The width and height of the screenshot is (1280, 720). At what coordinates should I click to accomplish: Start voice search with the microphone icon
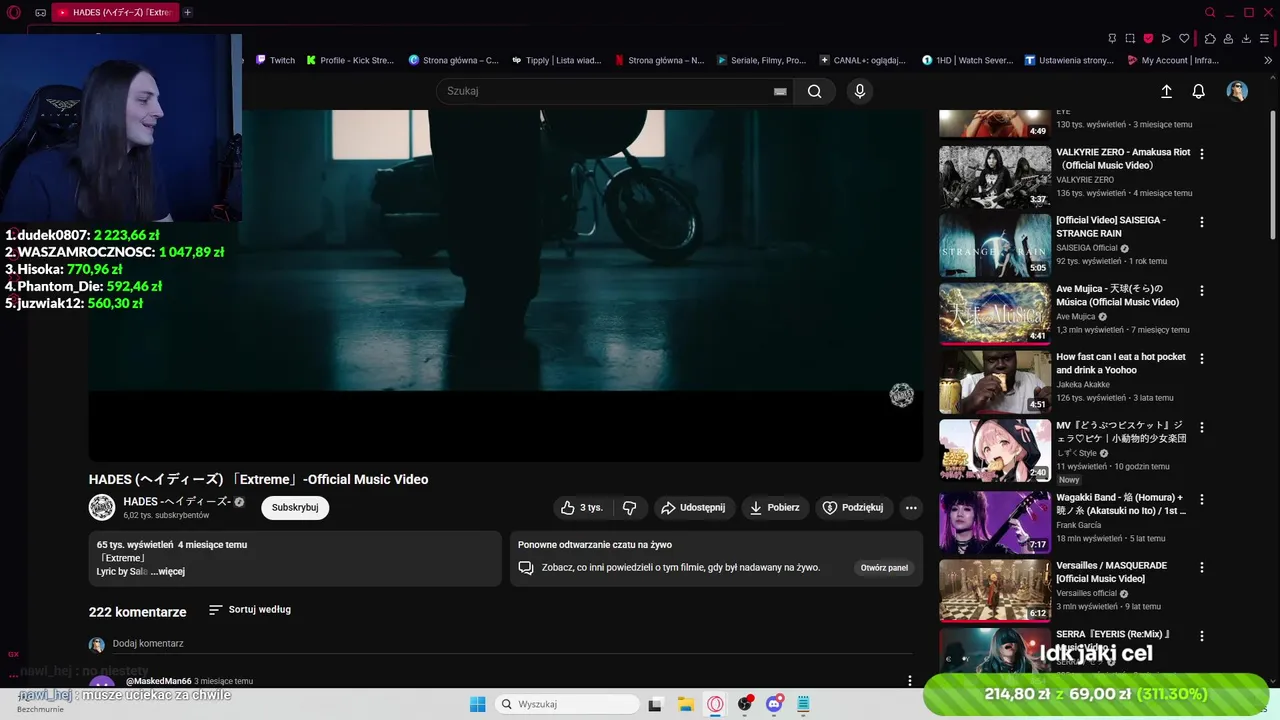[859, 91]
